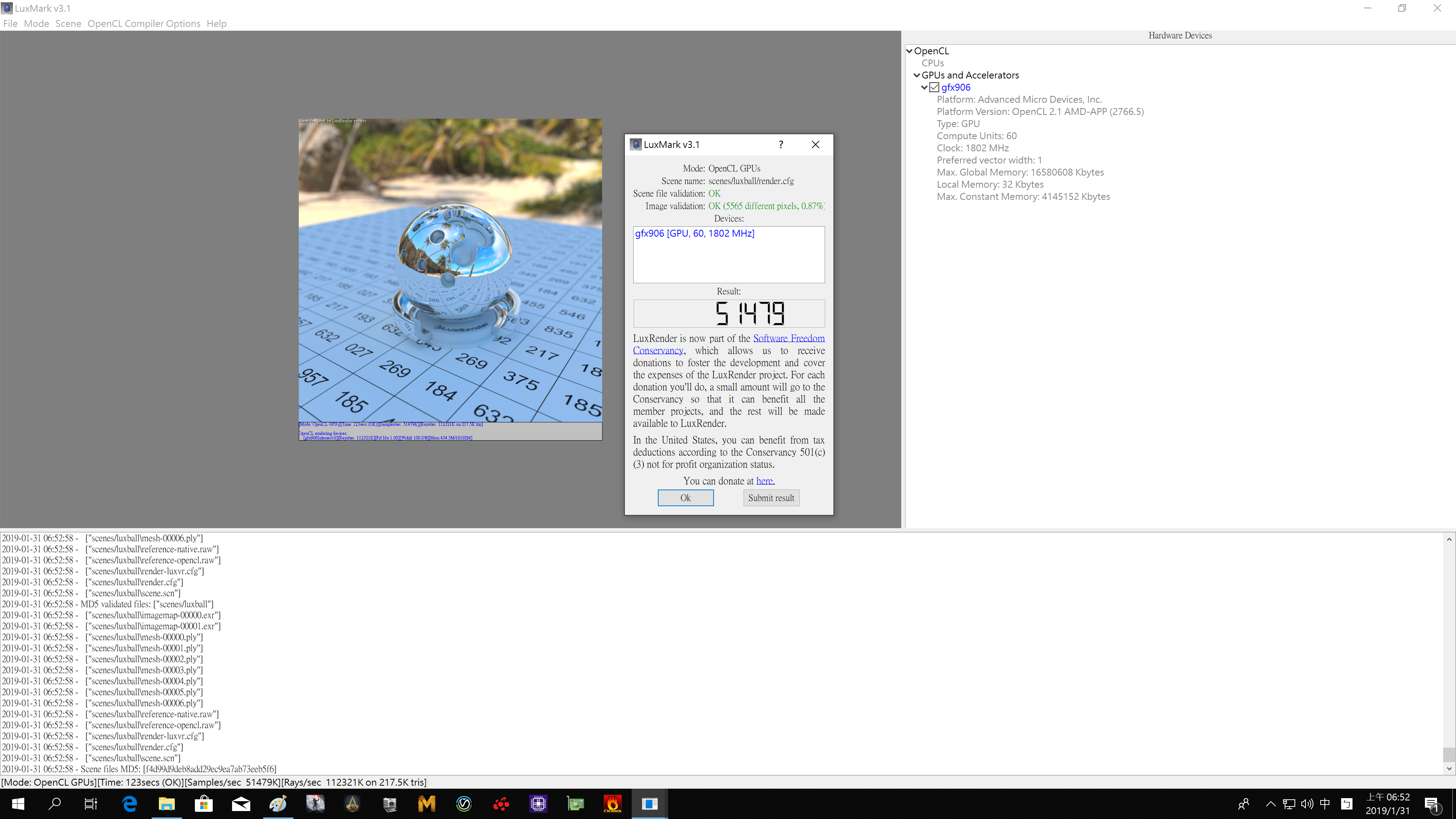The height and width of the screenshot is (819, 1456).
Task: Open the Scene menu
Action: point(68,23)
